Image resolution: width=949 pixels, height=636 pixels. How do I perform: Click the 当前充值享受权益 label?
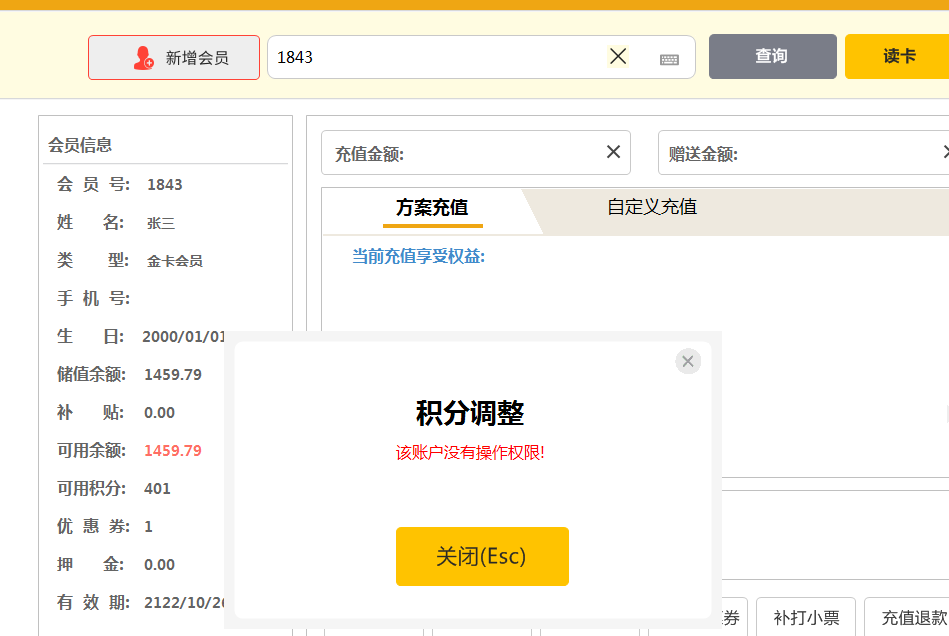pyautogui.click(x=418, y=257)
